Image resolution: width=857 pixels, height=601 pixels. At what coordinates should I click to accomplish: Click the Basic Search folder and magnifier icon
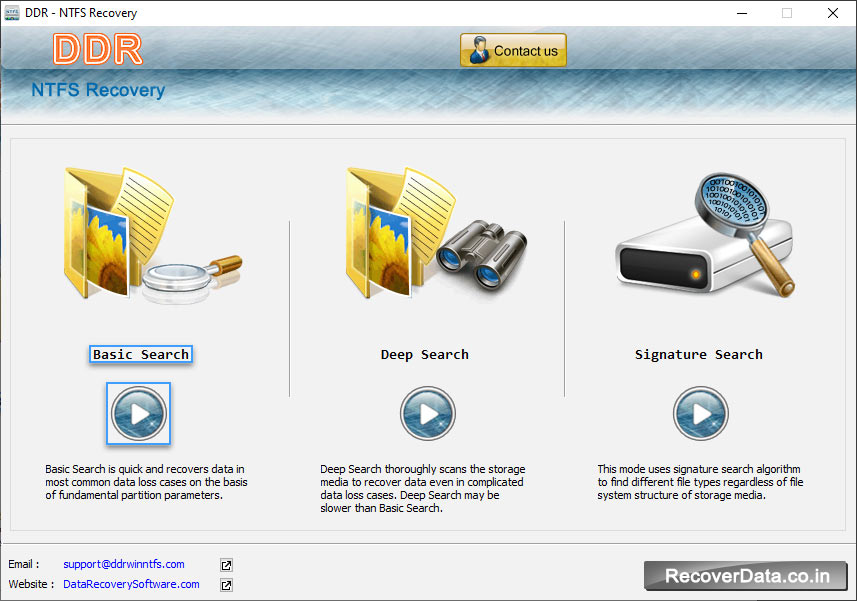click(x=152, y=234)
